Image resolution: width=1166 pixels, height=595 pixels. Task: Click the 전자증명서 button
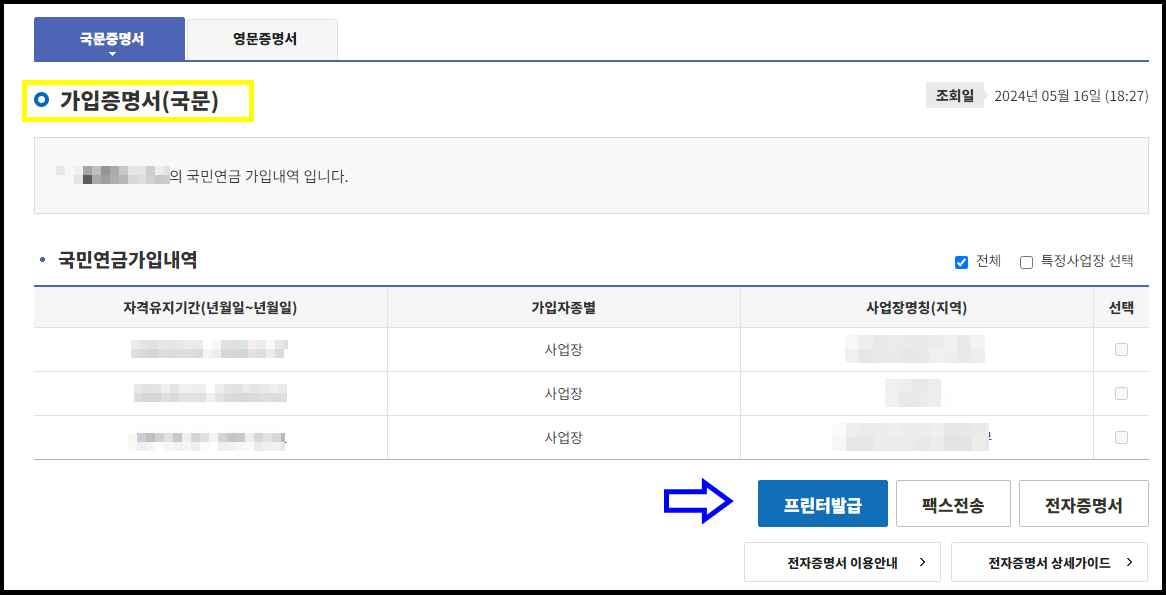pos(1084,503)
